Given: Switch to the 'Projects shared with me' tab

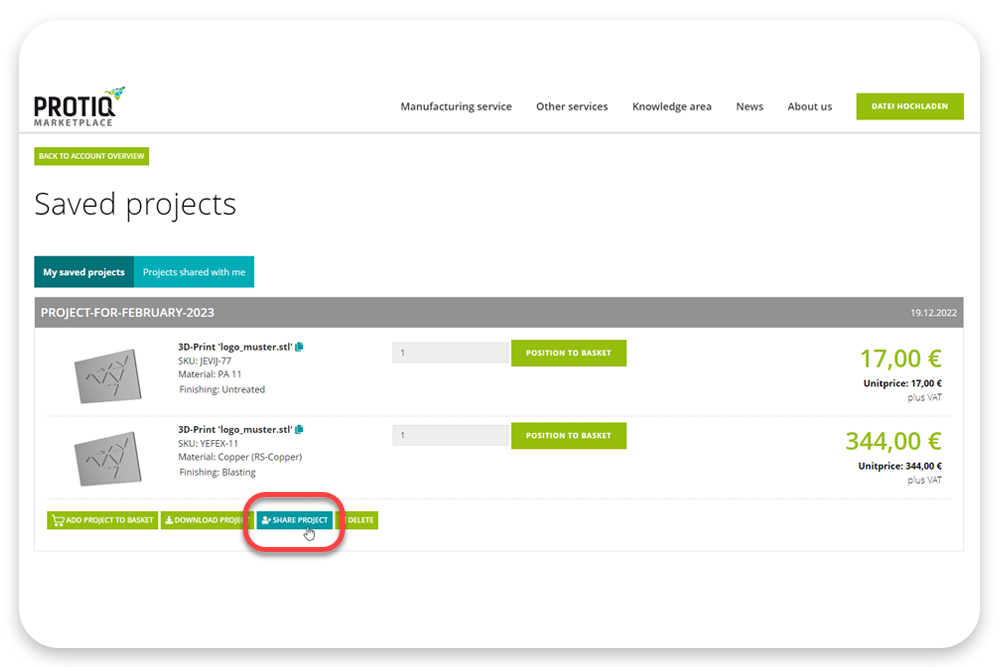Looking at the screenshot, I should pyautogui.click(x=194, y=271).
